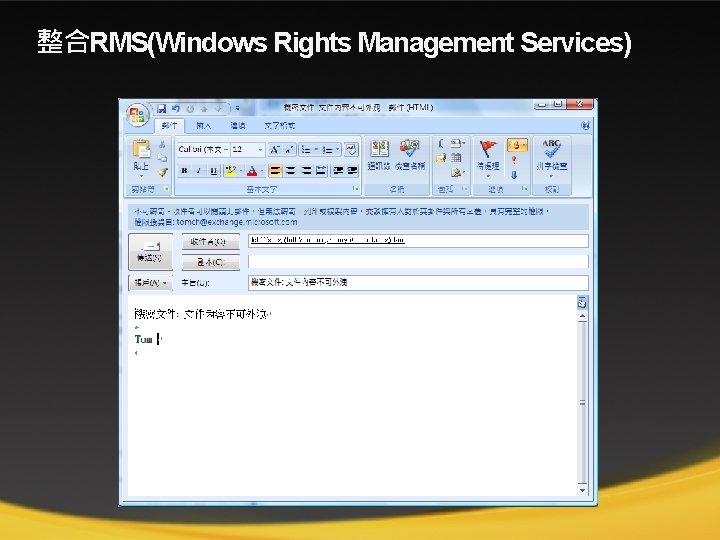Click the Paste clipboard icon
This screenshot has width=720, height=540.
[x=141, y=149]
